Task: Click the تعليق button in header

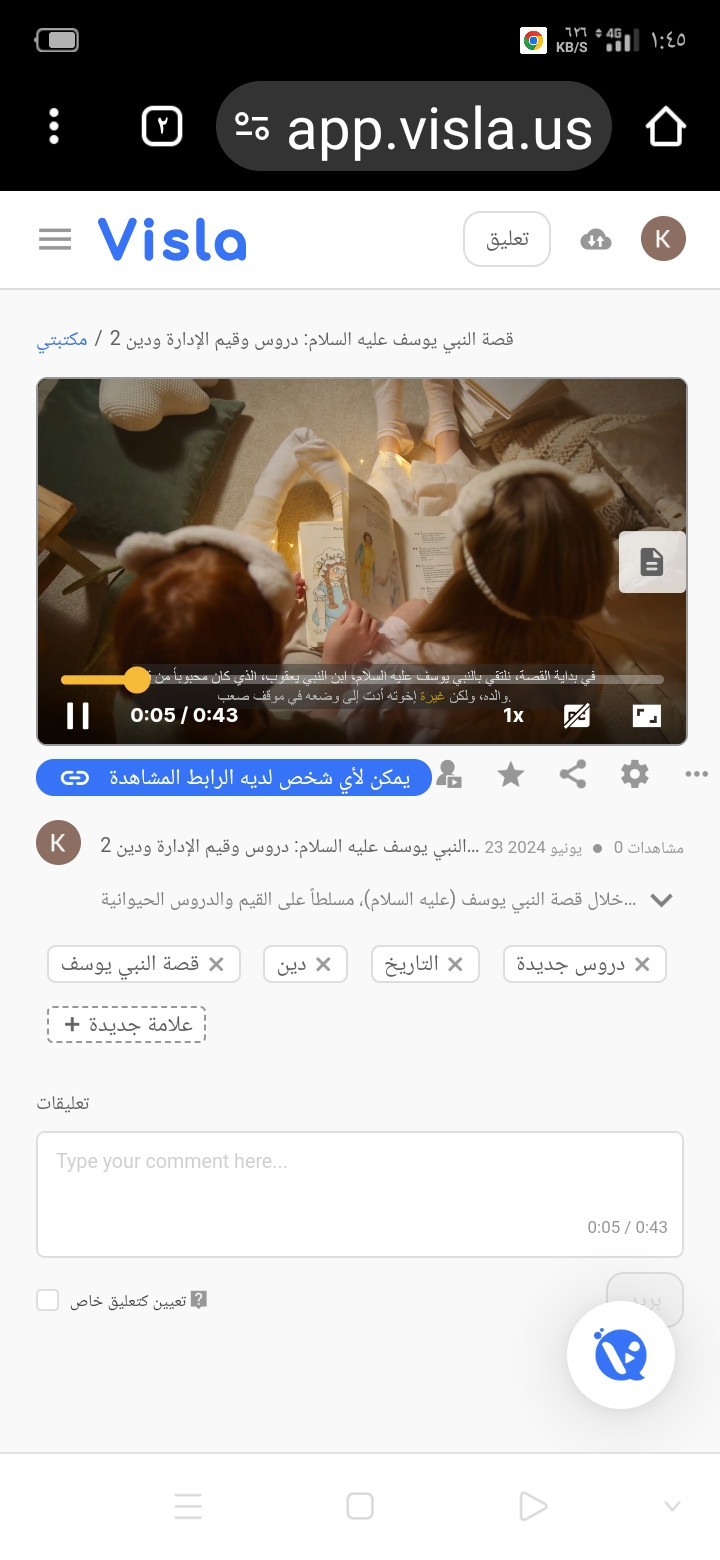Action: point(507,239)
